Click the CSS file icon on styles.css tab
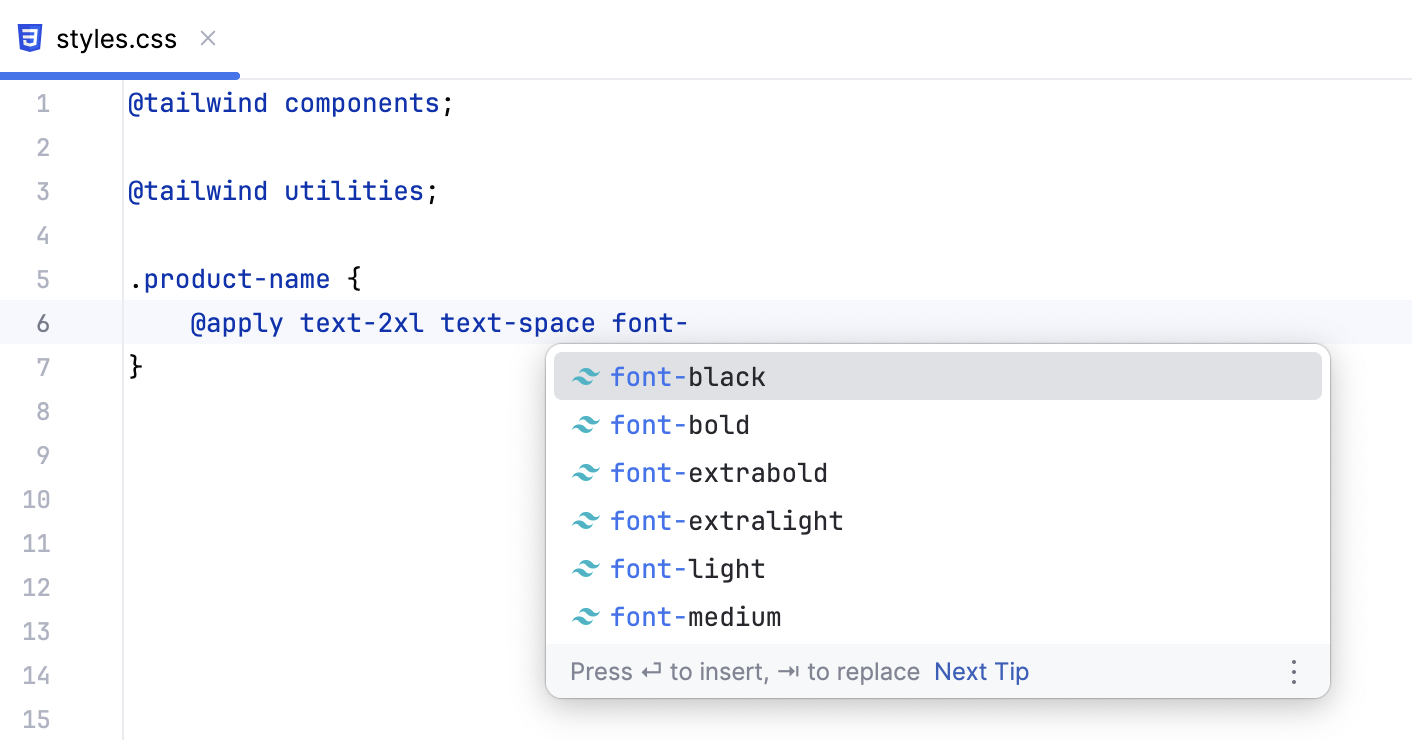This screenshot has width=1412, height=740. pos(31,39)
